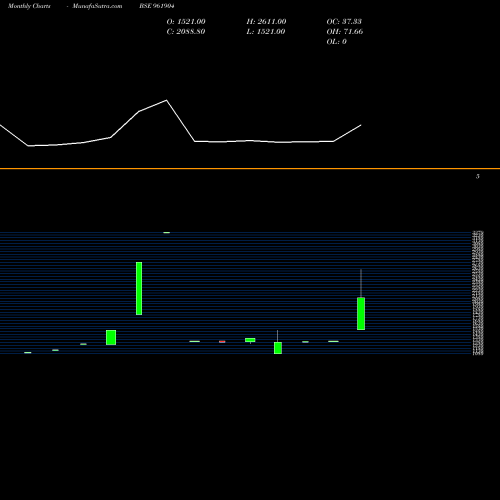Click the 'OC: 37.33' reading
This screenshot has width=500, height=500.
click(x=344, y=22)
